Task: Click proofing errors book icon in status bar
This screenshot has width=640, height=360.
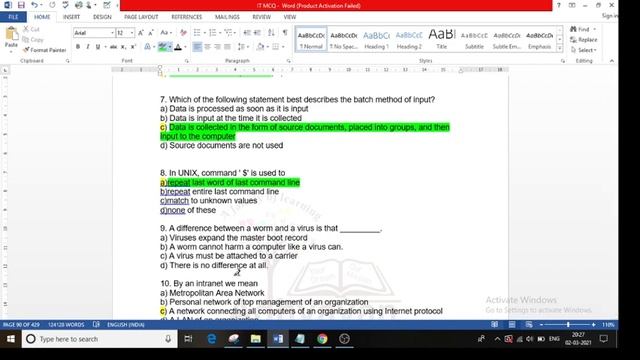Action: [x=96, y=324]
